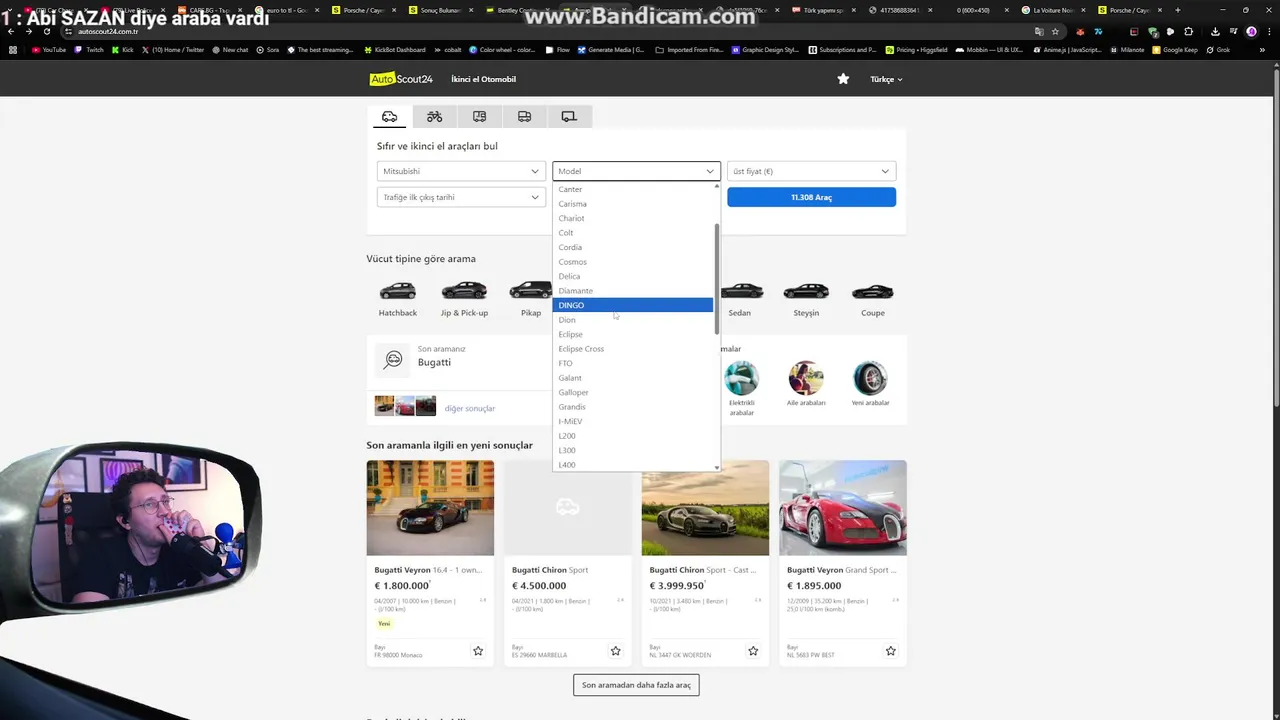Switch to the motorcycle vehicle tab
This screenshot has height=720, width=1280.
434,117
